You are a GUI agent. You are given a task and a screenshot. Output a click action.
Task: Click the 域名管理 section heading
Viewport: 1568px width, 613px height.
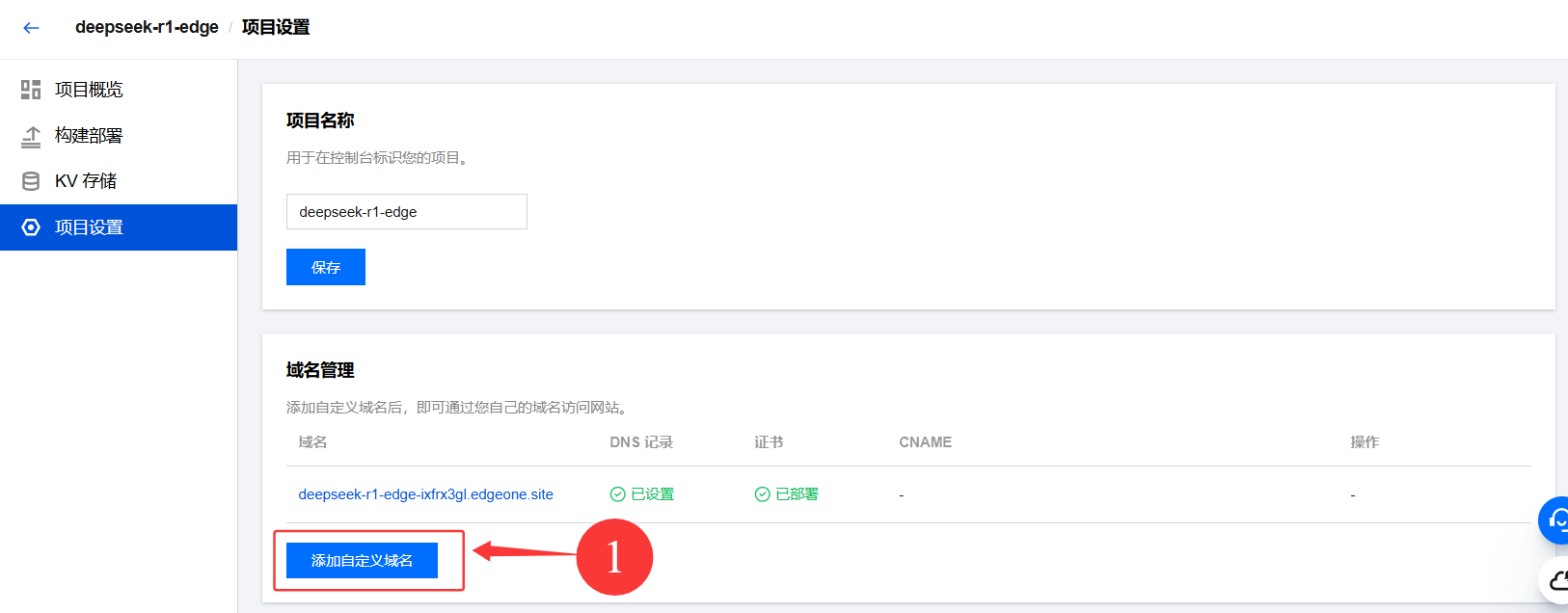(x=320, y=370)
